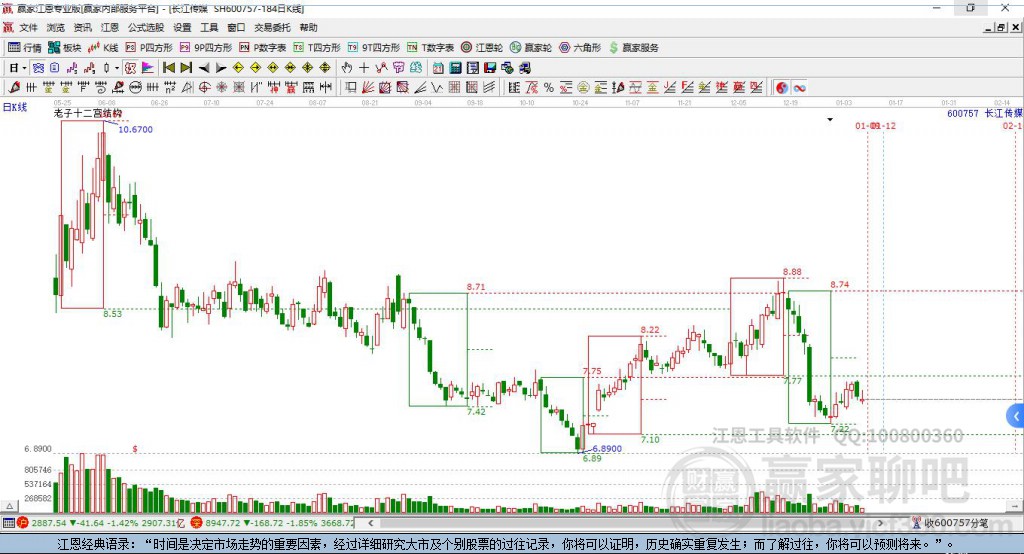The height and width of the screenshot is (554, 1024).
Task: Open the 交易委托 menu
Action: pos(273,28)
